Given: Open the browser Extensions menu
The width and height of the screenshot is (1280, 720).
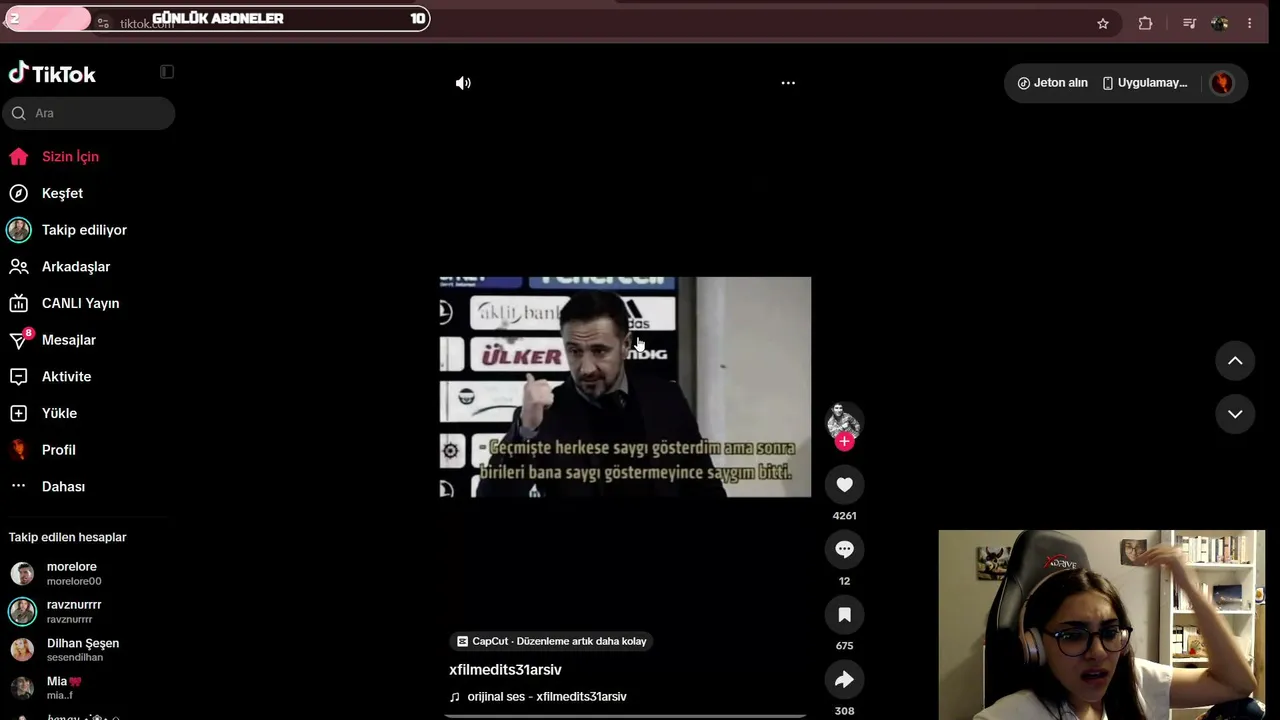Looking at the screenshot, I should [1146, 23].
